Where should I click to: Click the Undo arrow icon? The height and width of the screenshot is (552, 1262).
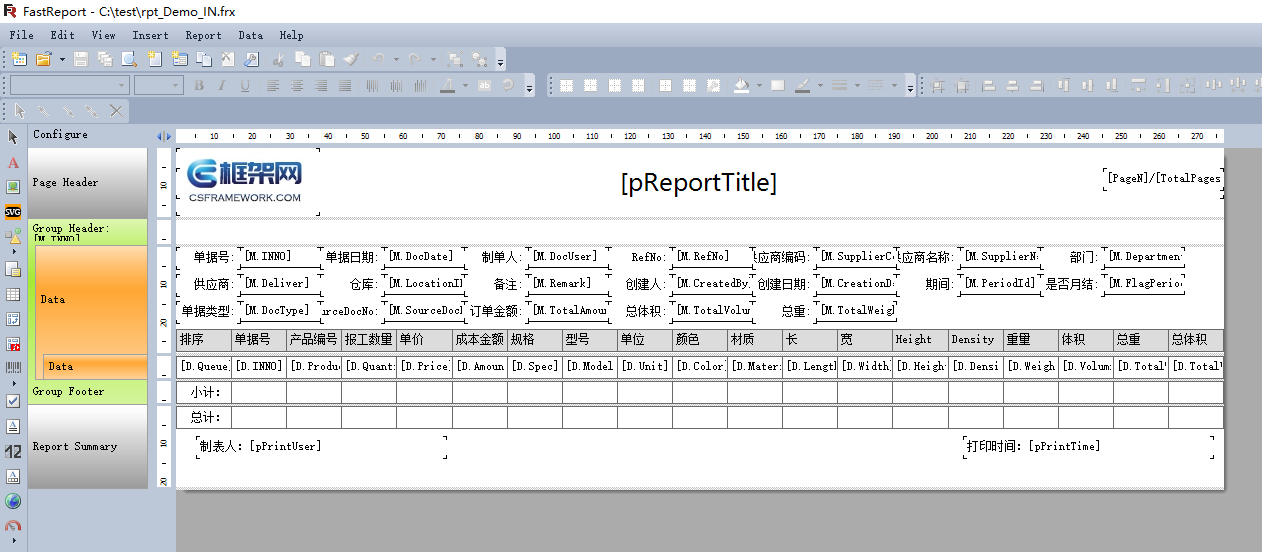[x=378, y=59]
